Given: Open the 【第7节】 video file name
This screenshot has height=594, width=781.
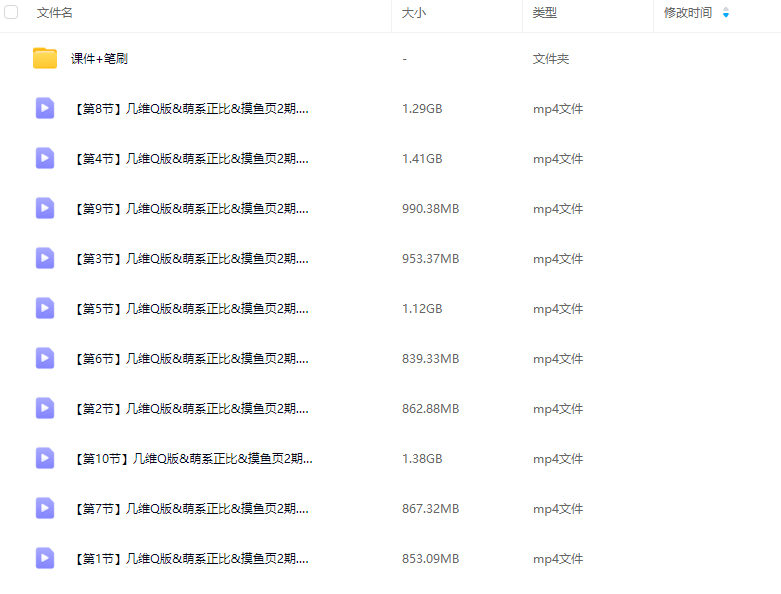Looking at the screenshot, I should [x=190, y=509].
